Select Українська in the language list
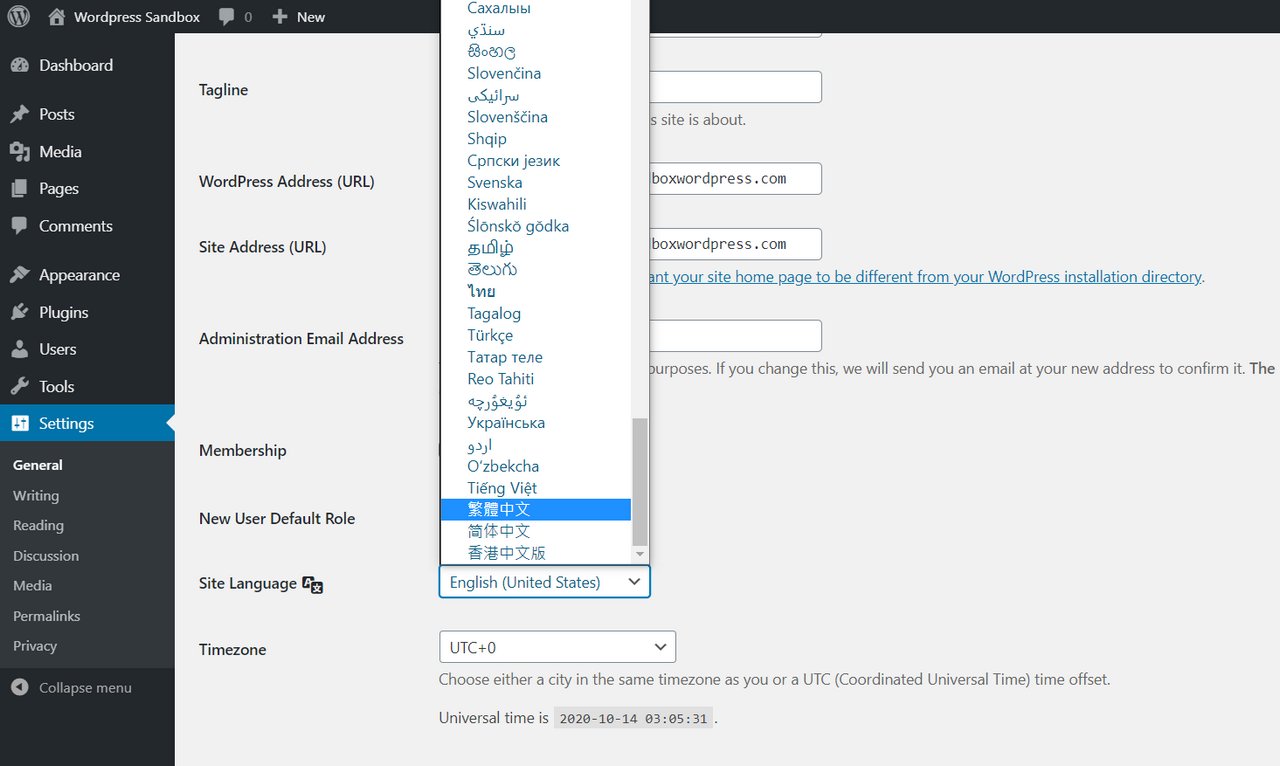 click(x=536, y=423)
